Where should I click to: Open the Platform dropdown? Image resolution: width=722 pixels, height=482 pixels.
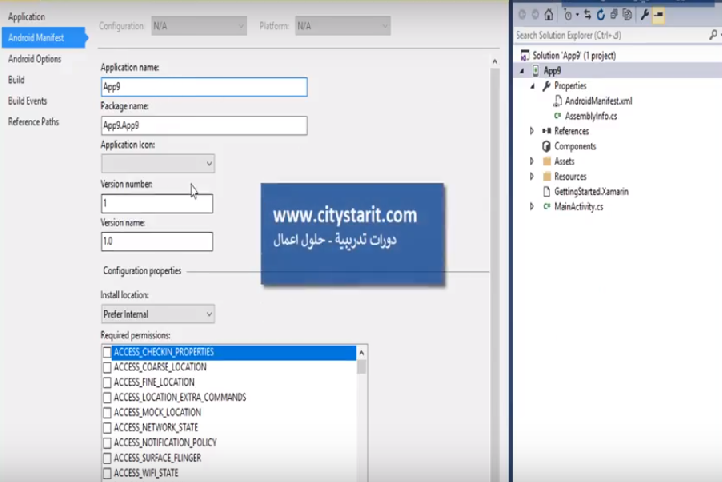point(343,26)
